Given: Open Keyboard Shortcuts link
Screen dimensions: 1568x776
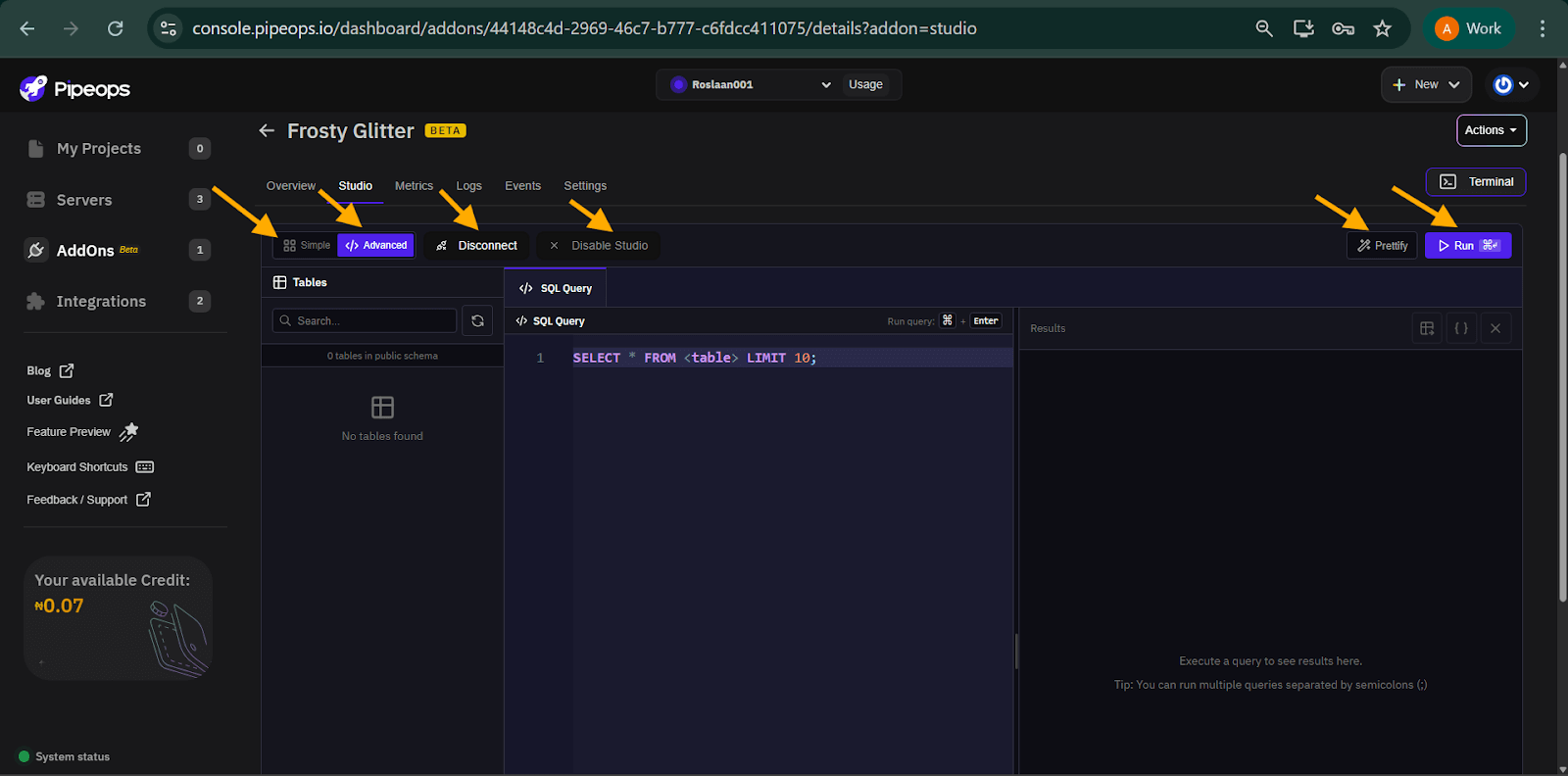Looking at the screenshot, I should click(90, 467).
